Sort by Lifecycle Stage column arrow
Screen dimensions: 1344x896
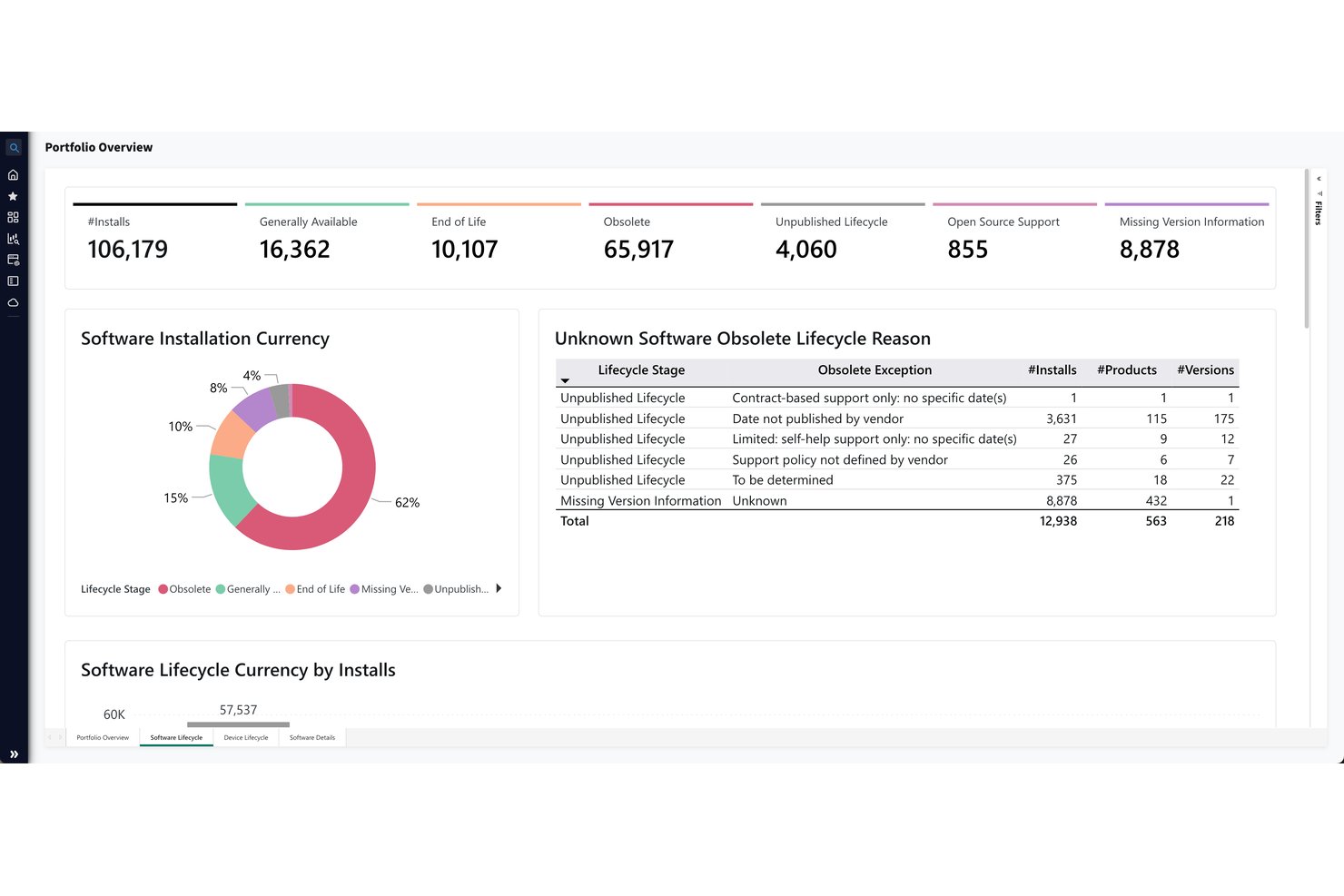565,381
